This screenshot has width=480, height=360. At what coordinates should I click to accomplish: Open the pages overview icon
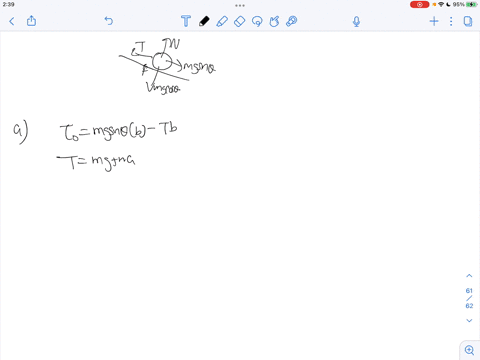pos(468,22)
